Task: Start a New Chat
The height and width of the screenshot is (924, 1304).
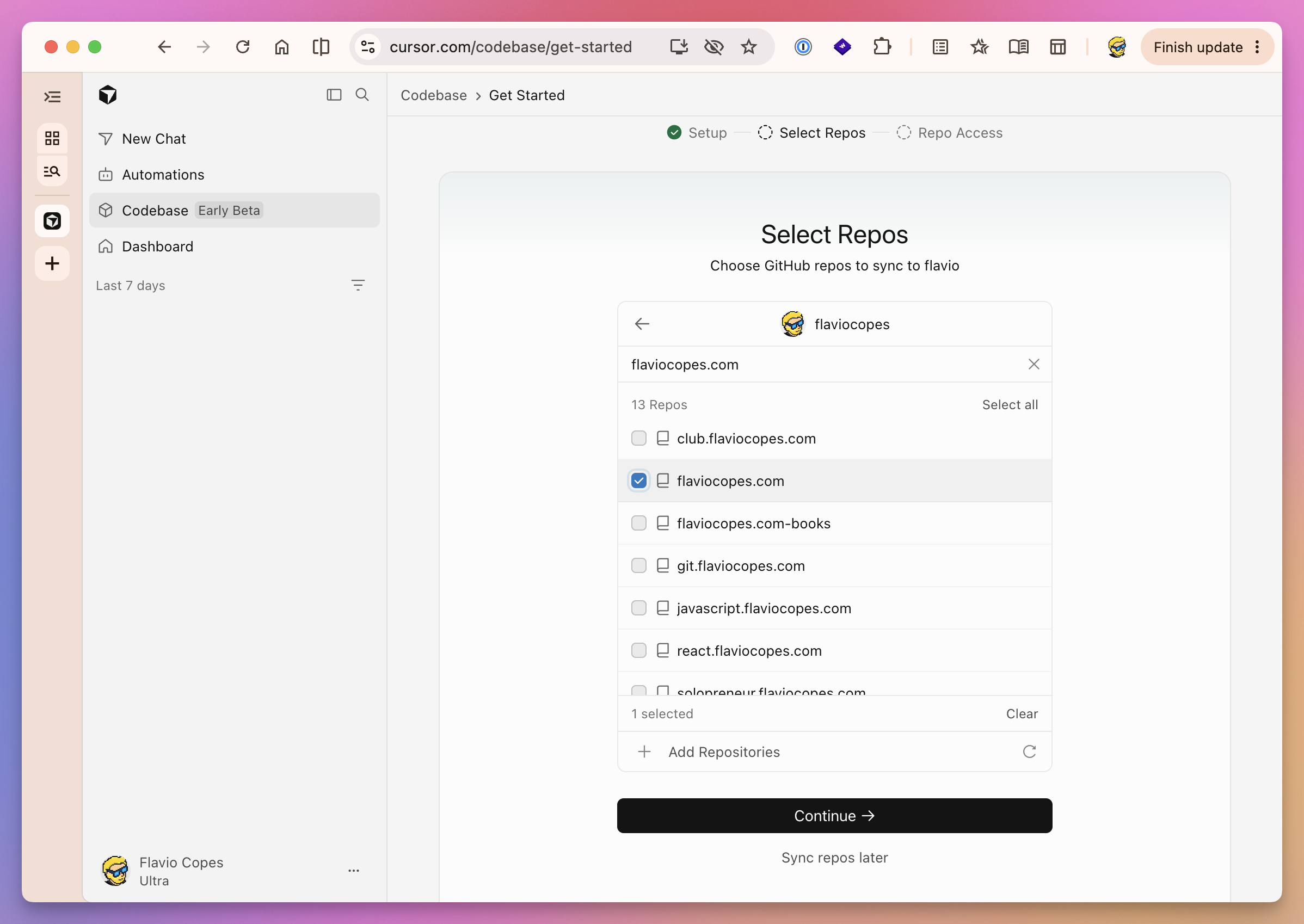Action: pyautogui.click(x=235, y=139)
